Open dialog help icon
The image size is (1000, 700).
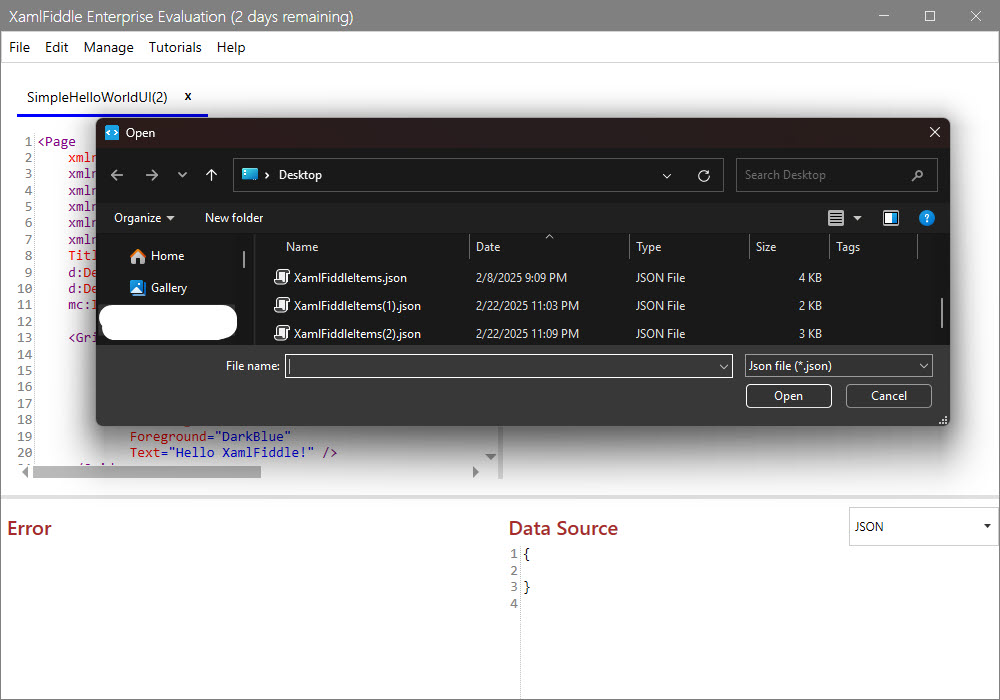tap(927, 218)
